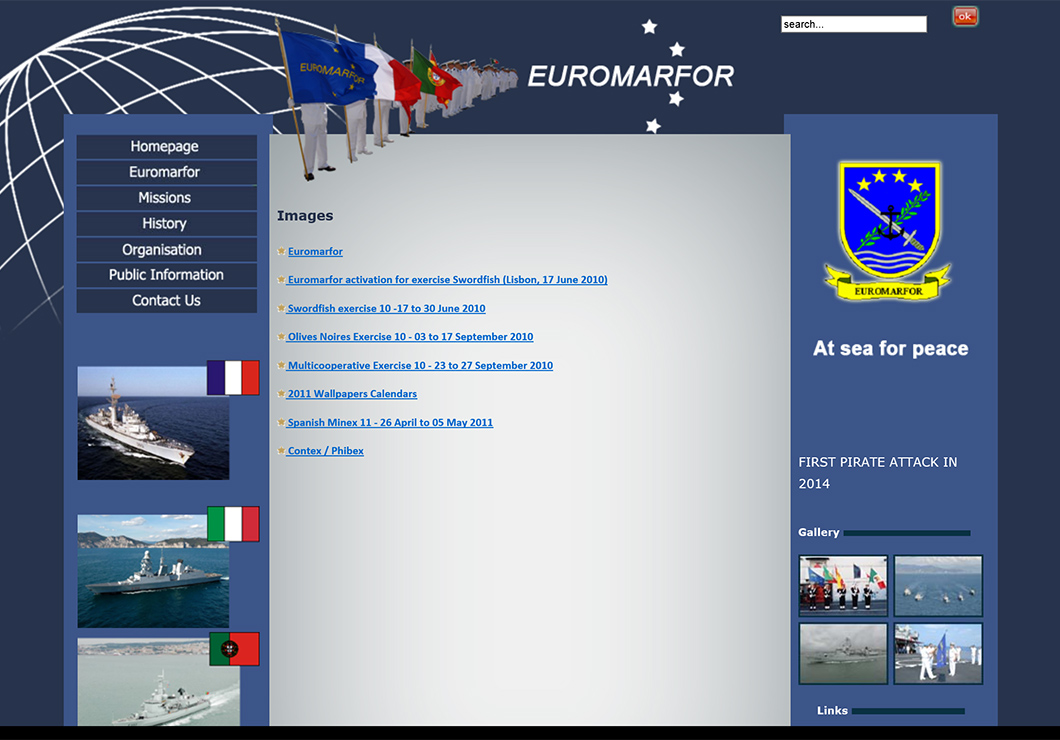Click the star bullet beside Contex / Phibex

point(281,451)
